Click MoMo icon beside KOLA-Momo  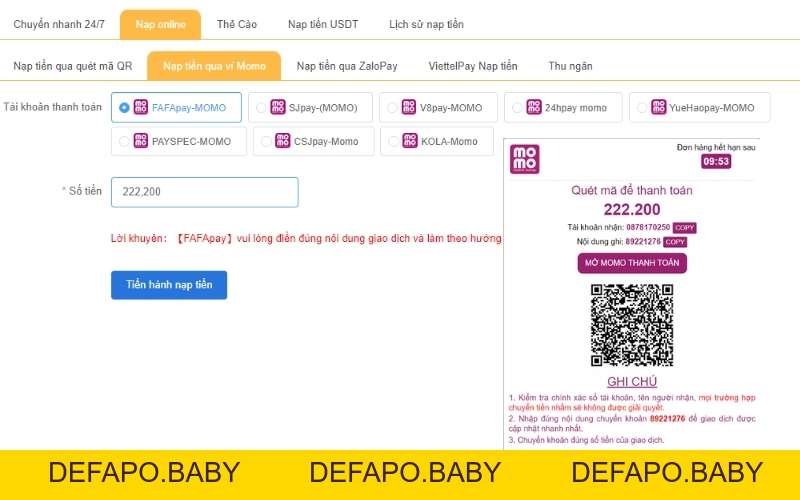[410, 140]
